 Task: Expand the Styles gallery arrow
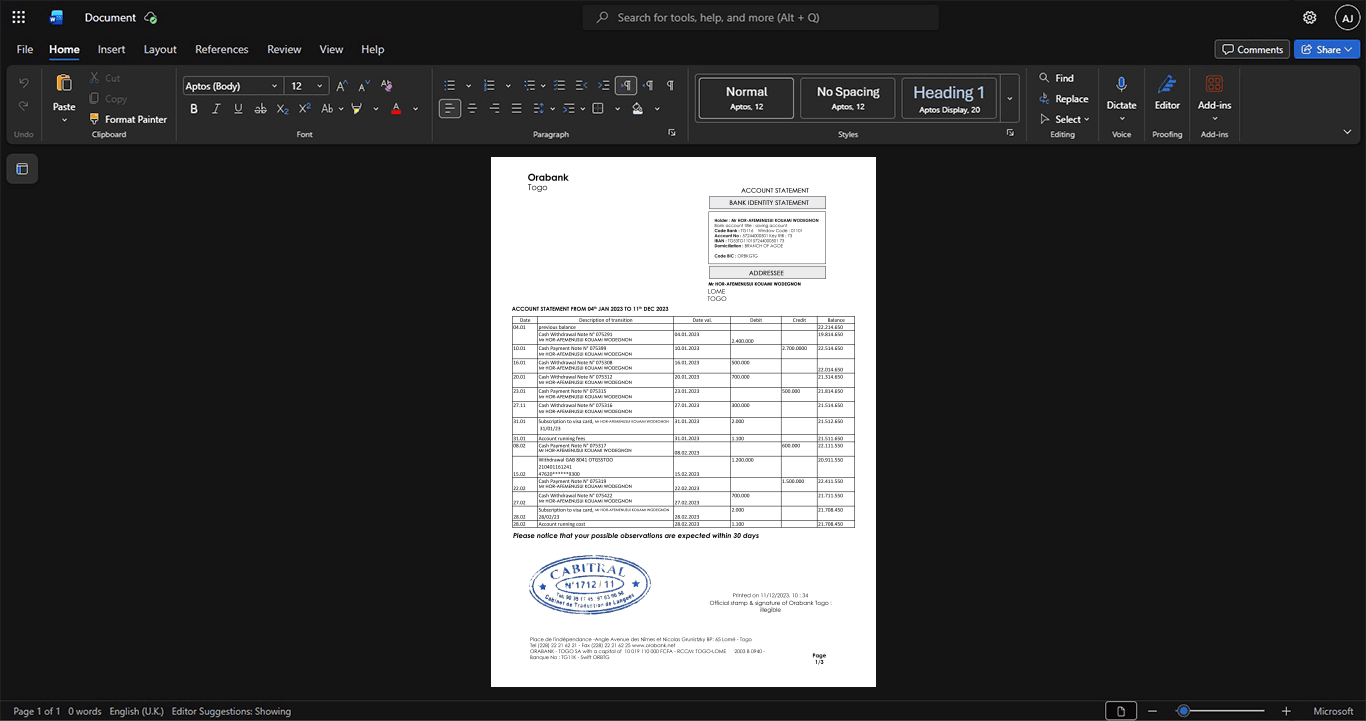tap(1010, 98)
